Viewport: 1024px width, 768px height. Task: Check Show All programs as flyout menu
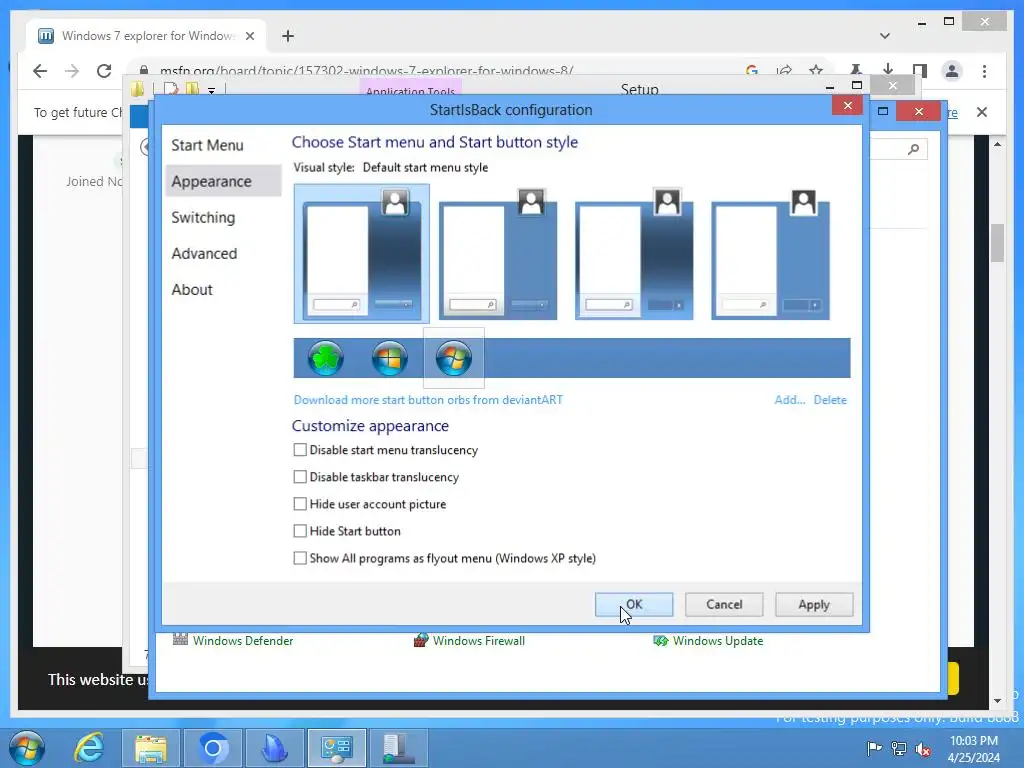pos(300,558)
